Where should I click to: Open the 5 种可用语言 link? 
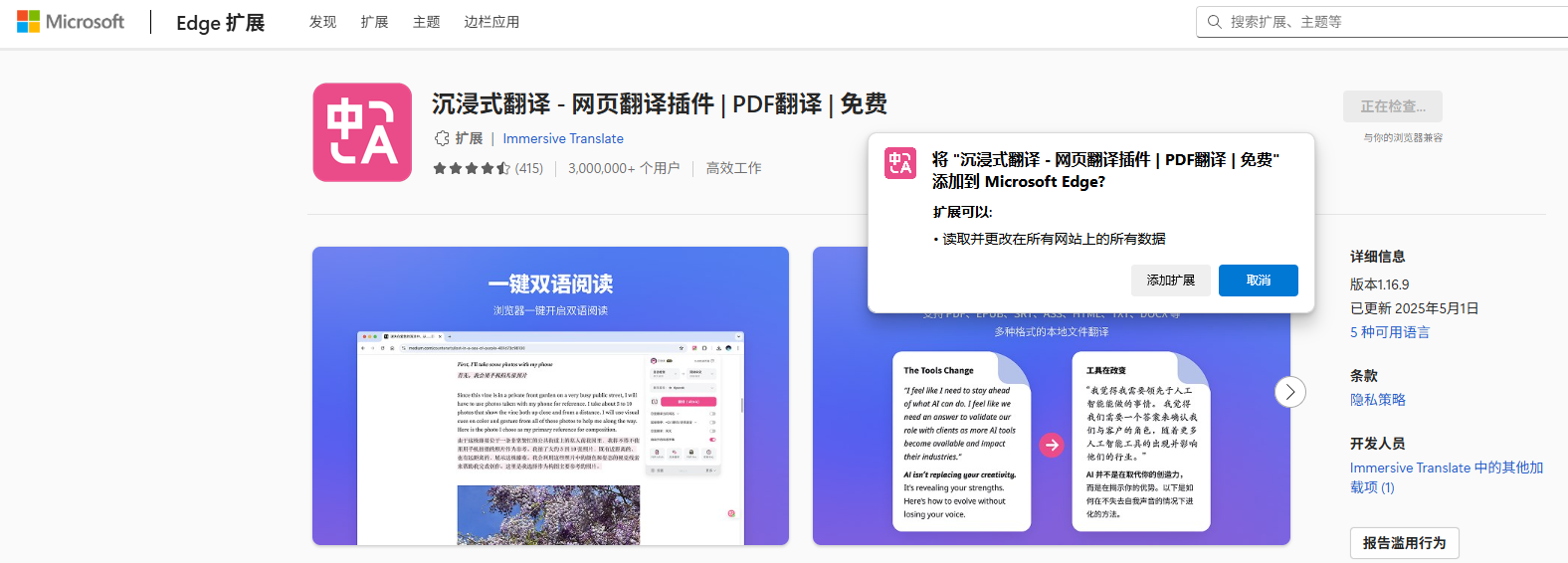[x=1390, y=332]
